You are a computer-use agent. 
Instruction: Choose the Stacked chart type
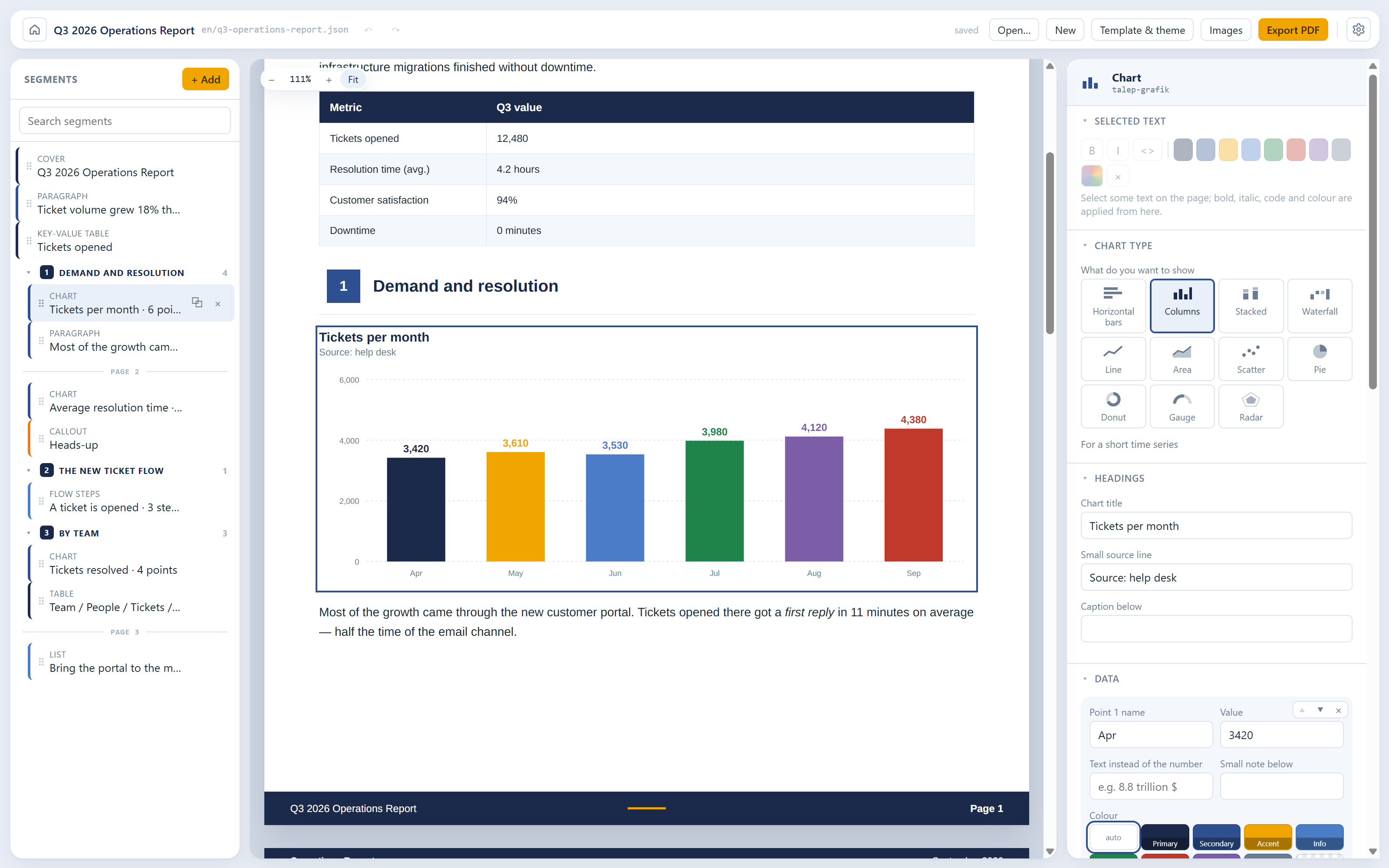1251,306
